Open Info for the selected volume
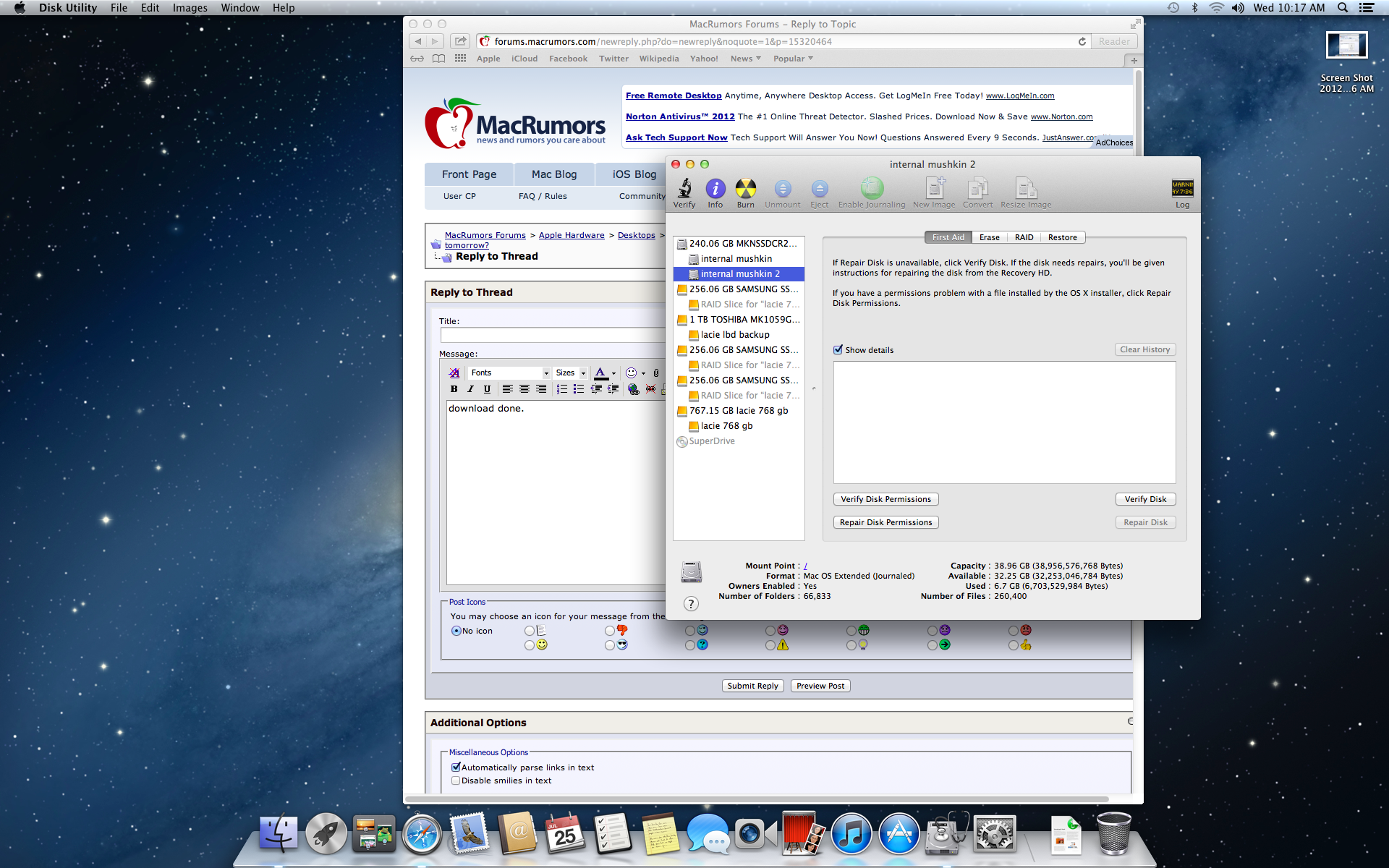 pyautogui.click(x=715, y=189)
